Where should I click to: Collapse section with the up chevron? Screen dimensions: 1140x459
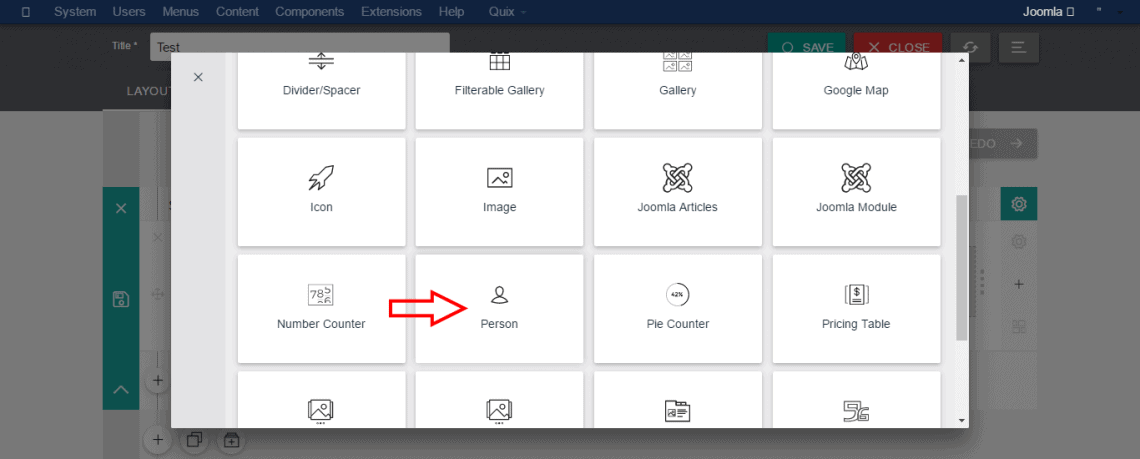click(x=121, y=390)
